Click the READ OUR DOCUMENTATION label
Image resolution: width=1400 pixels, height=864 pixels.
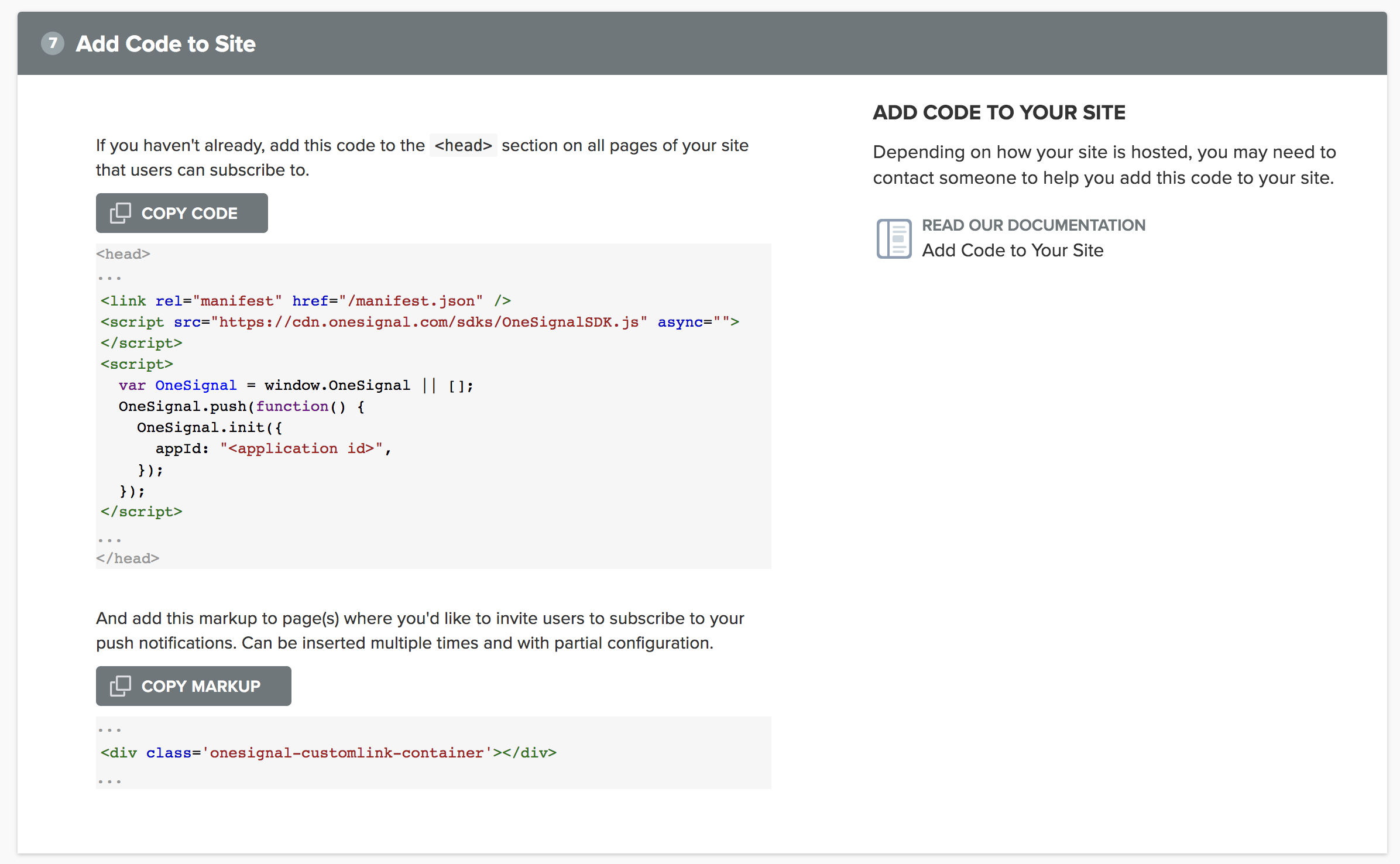point(1034,225)
